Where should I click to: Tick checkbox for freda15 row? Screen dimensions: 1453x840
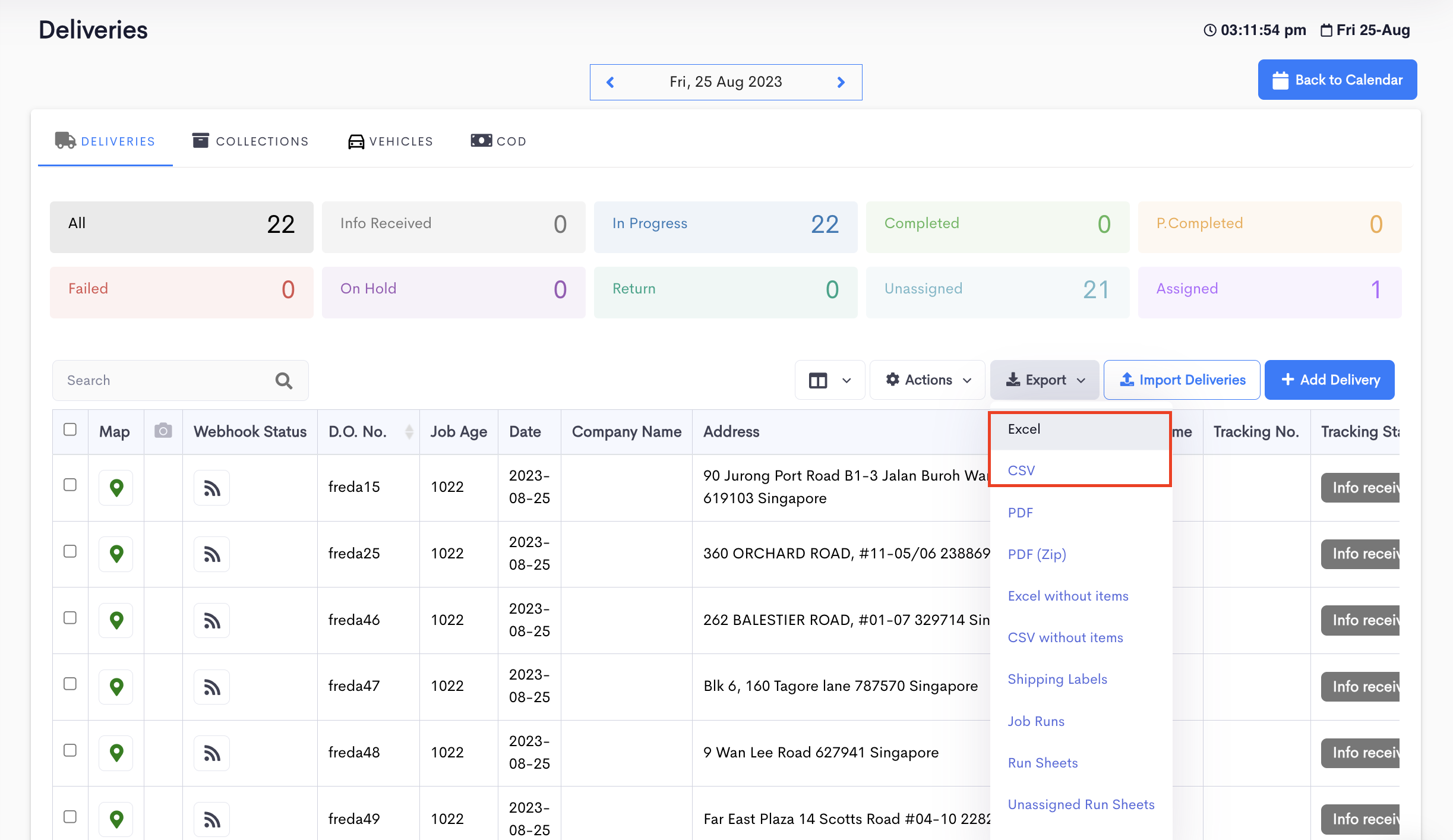[70, 485]
